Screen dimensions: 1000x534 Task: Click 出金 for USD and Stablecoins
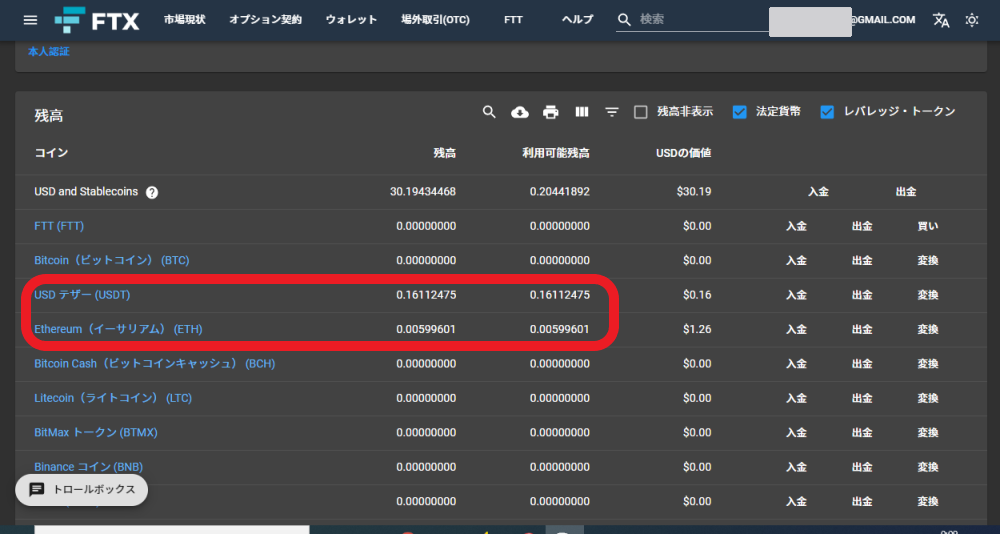[906, 192]
